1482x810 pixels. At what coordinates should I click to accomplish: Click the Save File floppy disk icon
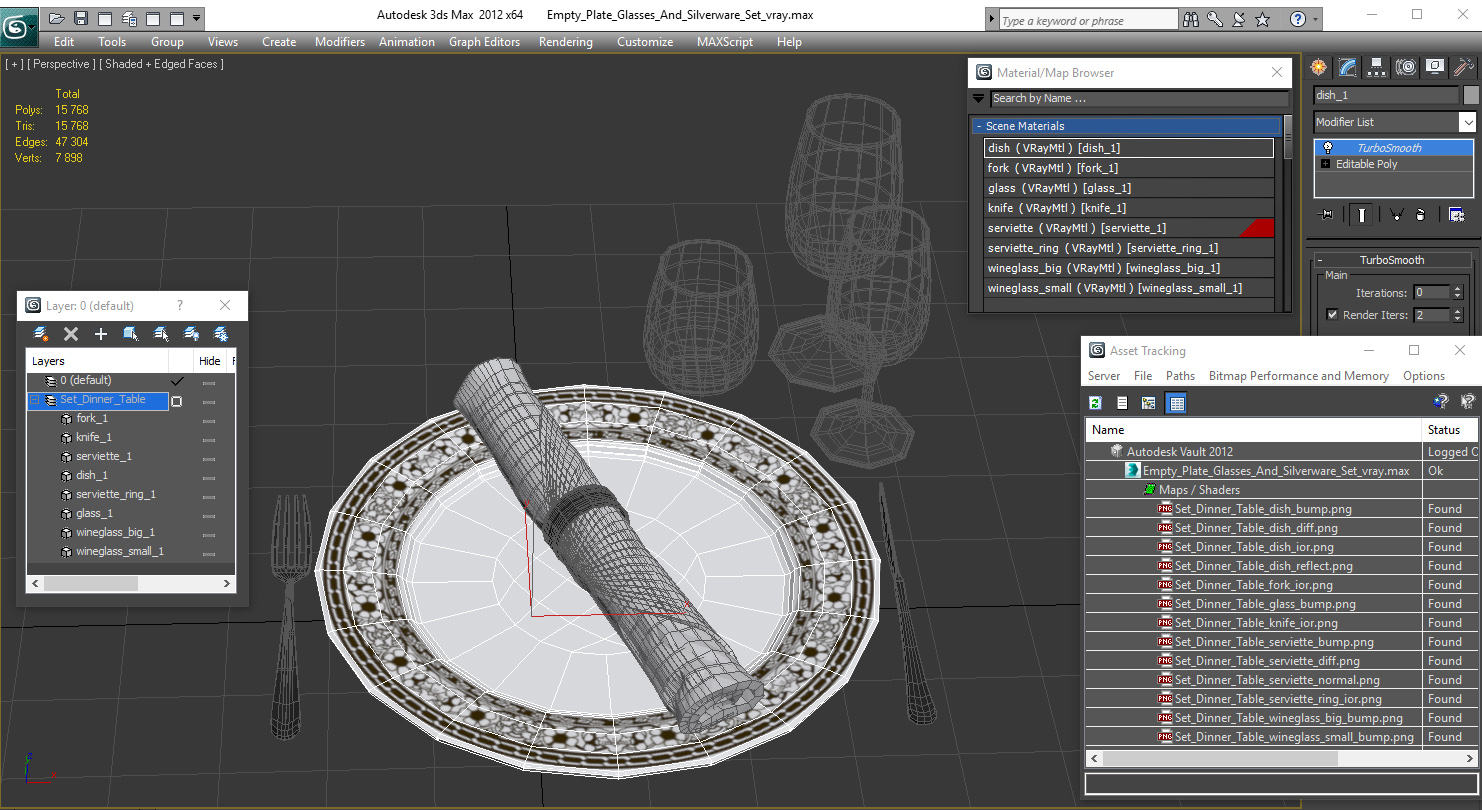(x=81, y=18)
